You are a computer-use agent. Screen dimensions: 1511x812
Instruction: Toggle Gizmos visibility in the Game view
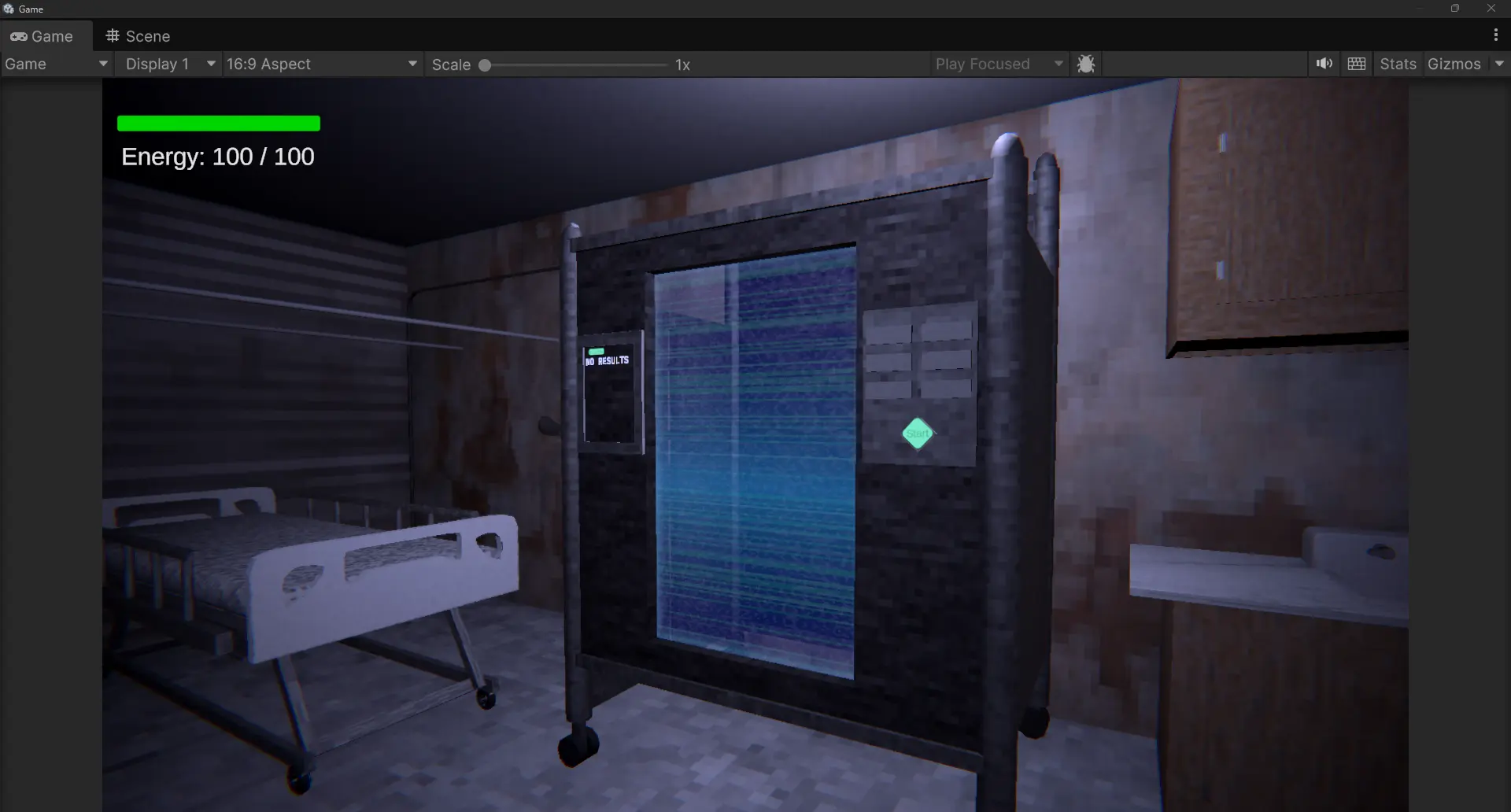point(1453,64)
